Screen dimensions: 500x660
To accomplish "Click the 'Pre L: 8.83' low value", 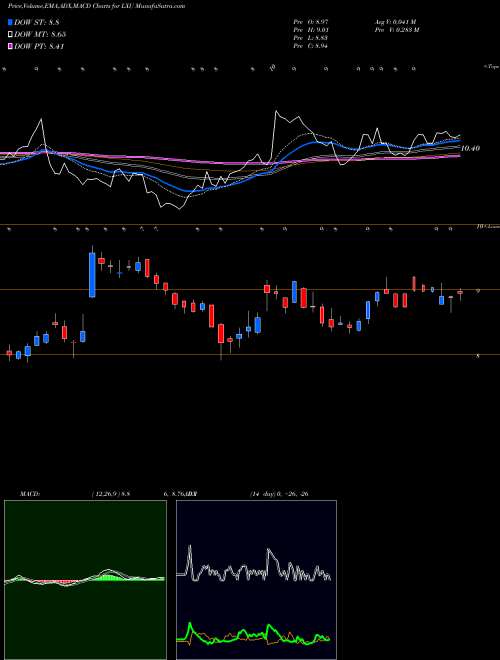I will click(311, 38).
